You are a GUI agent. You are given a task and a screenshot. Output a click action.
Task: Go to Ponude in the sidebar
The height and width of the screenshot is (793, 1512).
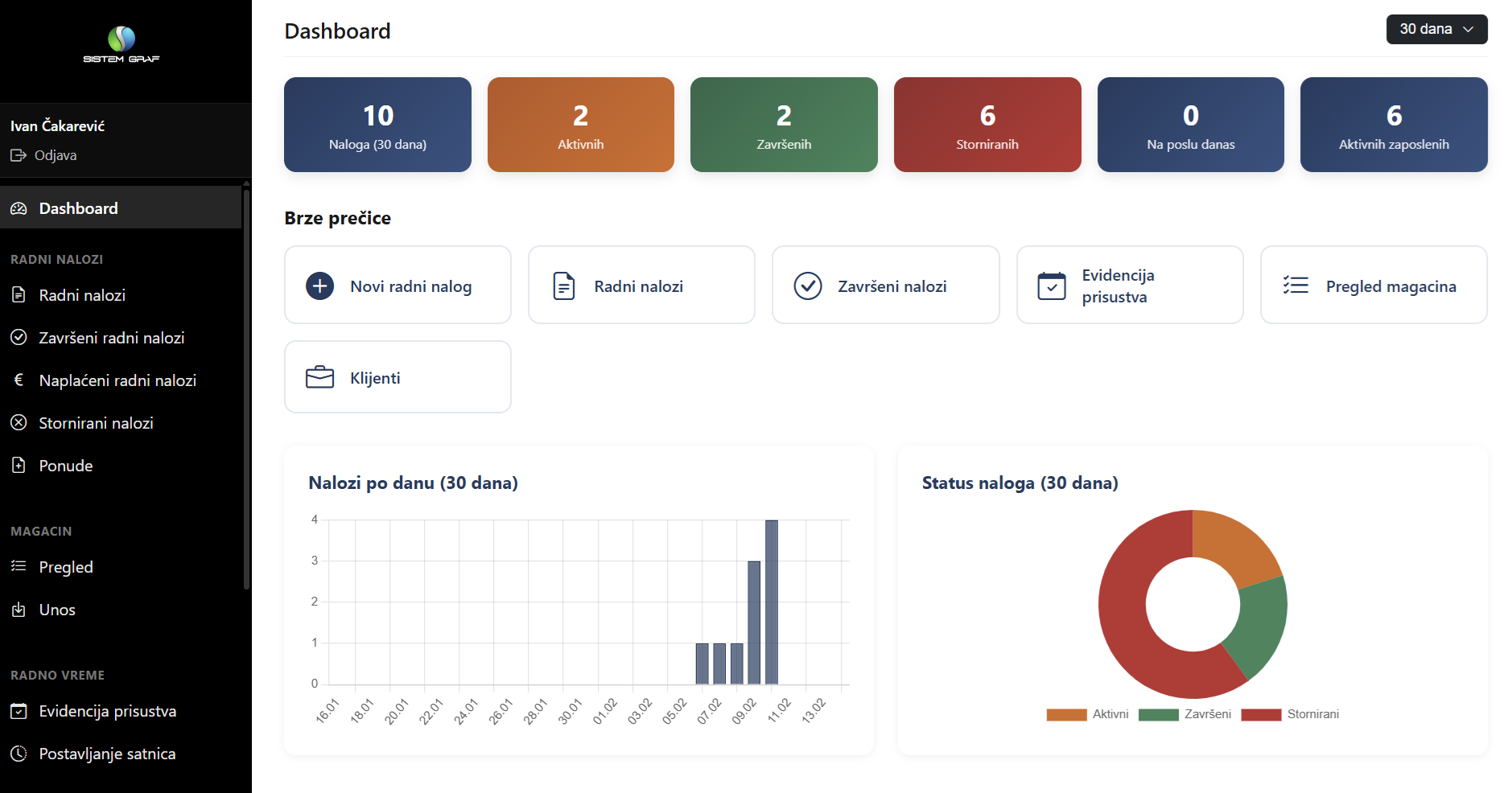coord(66,466)
